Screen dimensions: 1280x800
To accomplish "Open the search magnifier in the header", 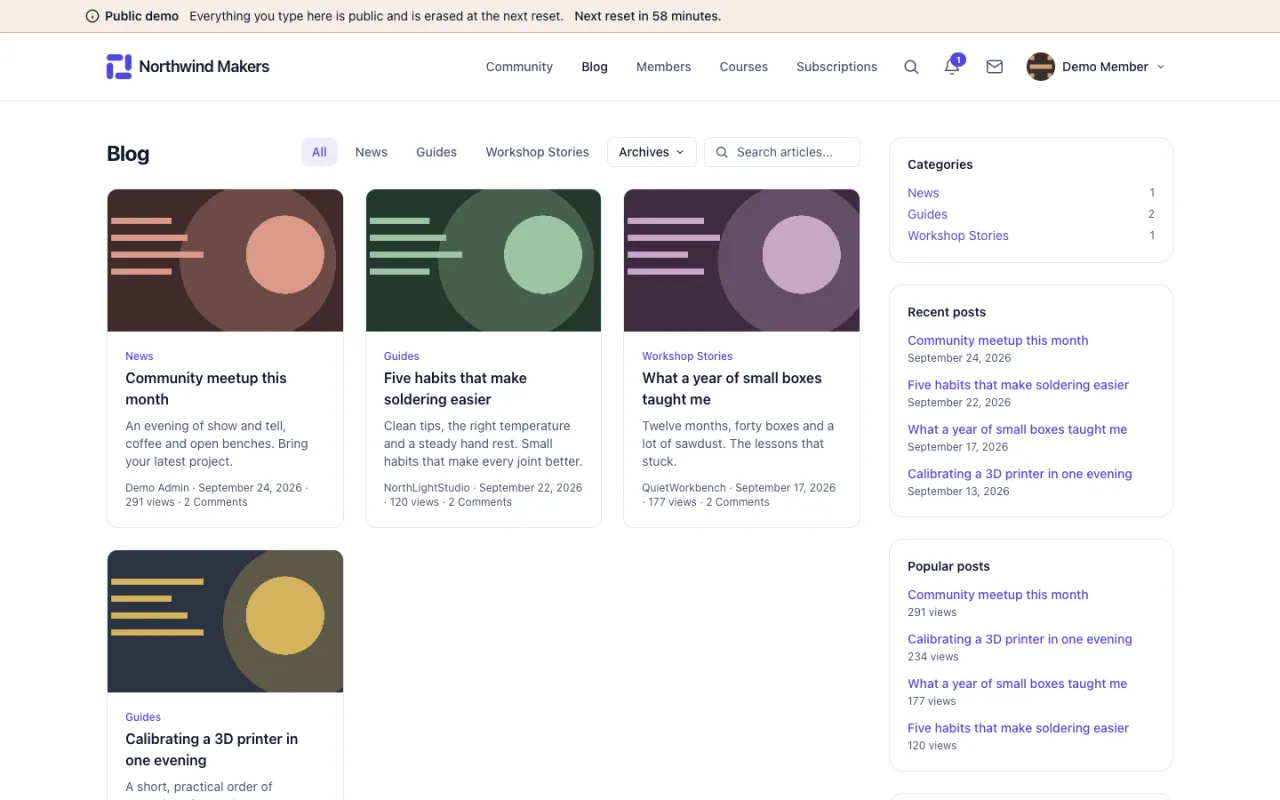I will click(x=911, y=67).
